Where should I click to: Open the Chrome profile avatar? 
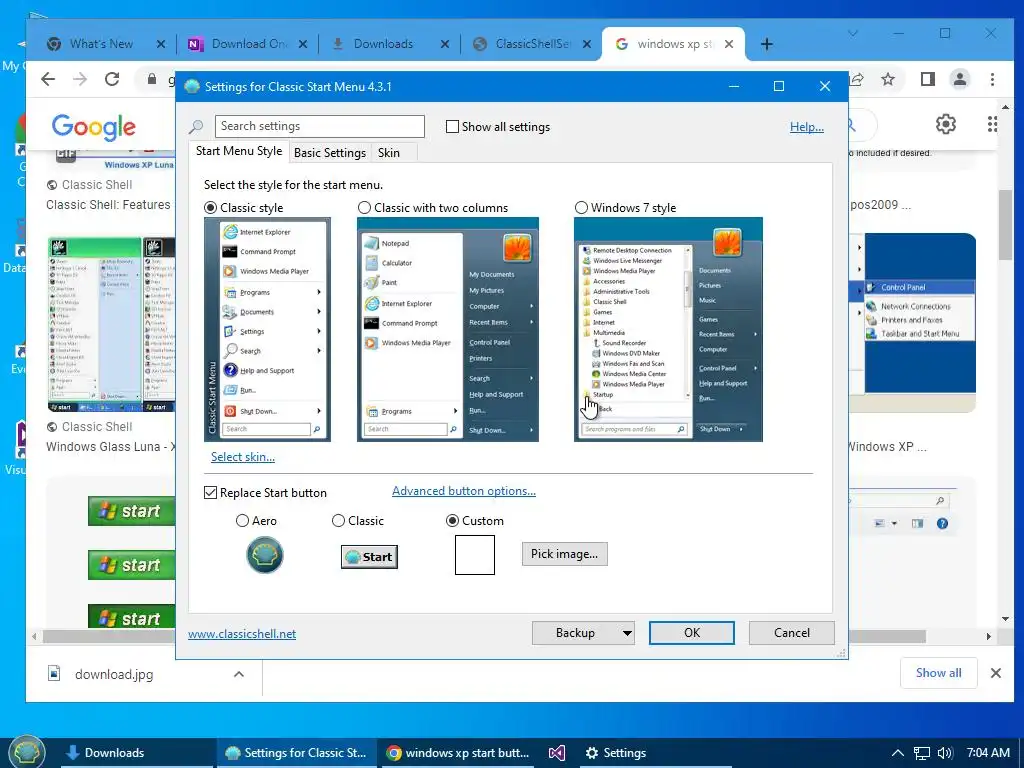959,79
